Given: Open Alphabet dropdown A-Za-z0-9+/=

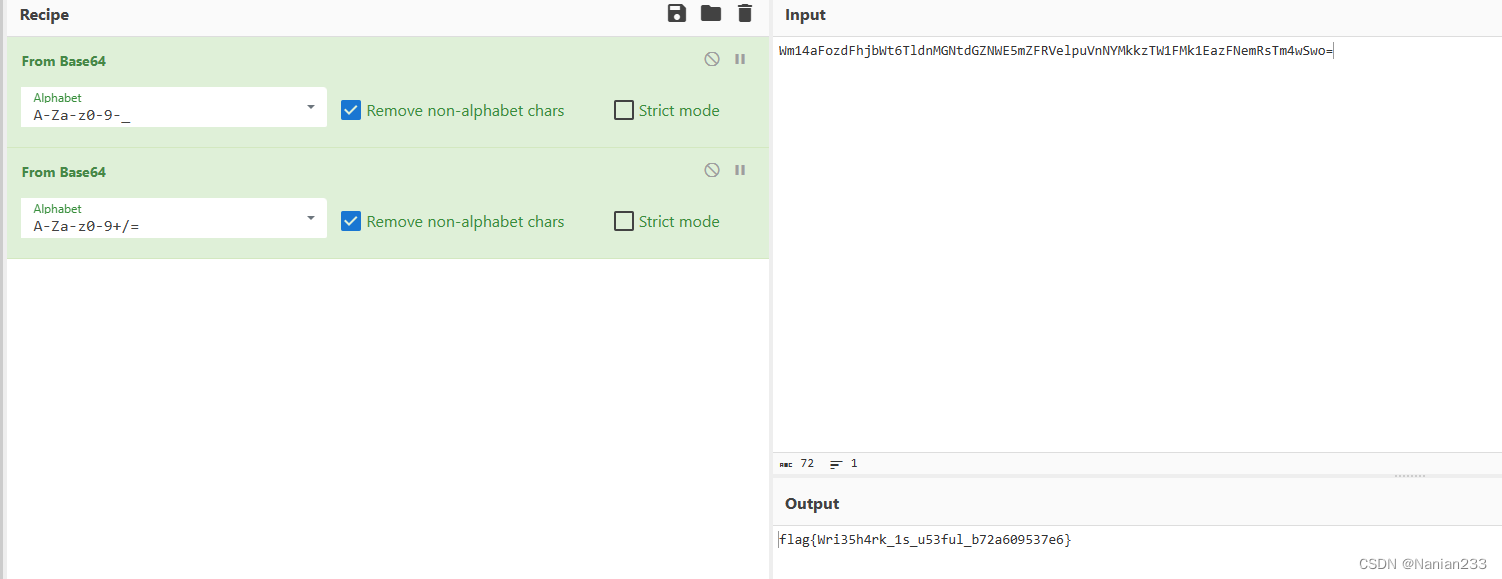Looking at the screenshot, I should click(x=174, y=218).
